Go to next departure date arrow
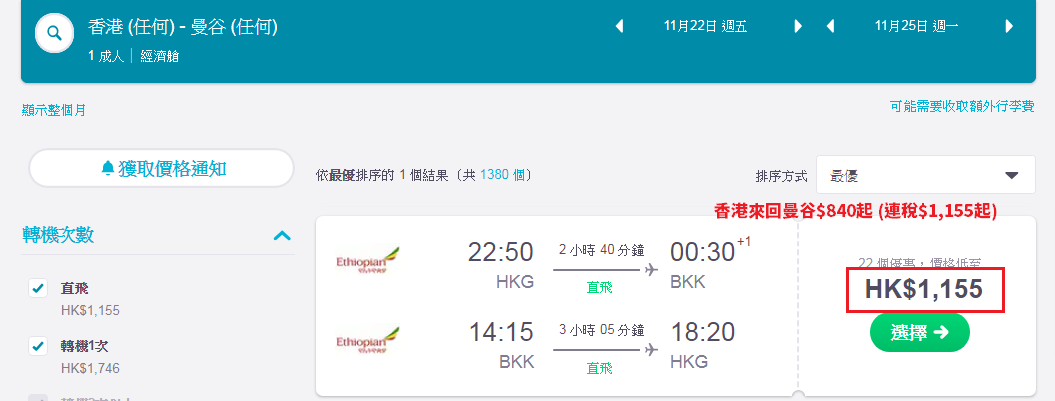The image size is (1055, 401). click(x=798, y=26)
